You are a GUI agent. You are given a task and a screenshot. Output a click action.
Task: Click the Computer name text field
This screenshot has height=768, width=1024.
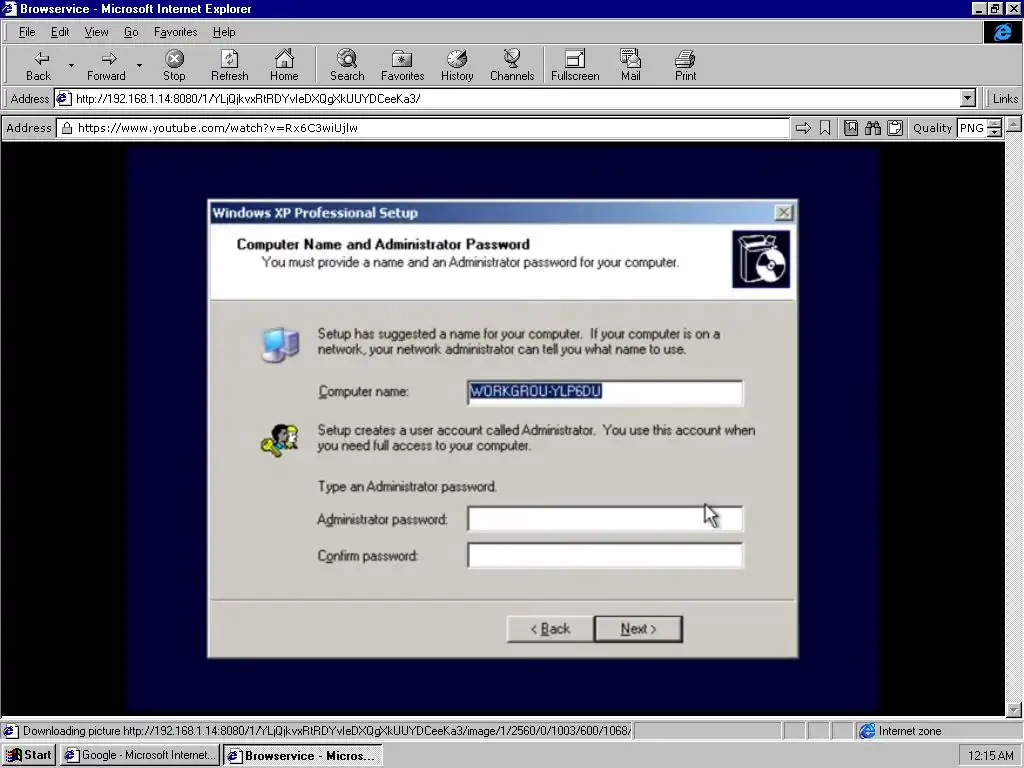point(605,392)
